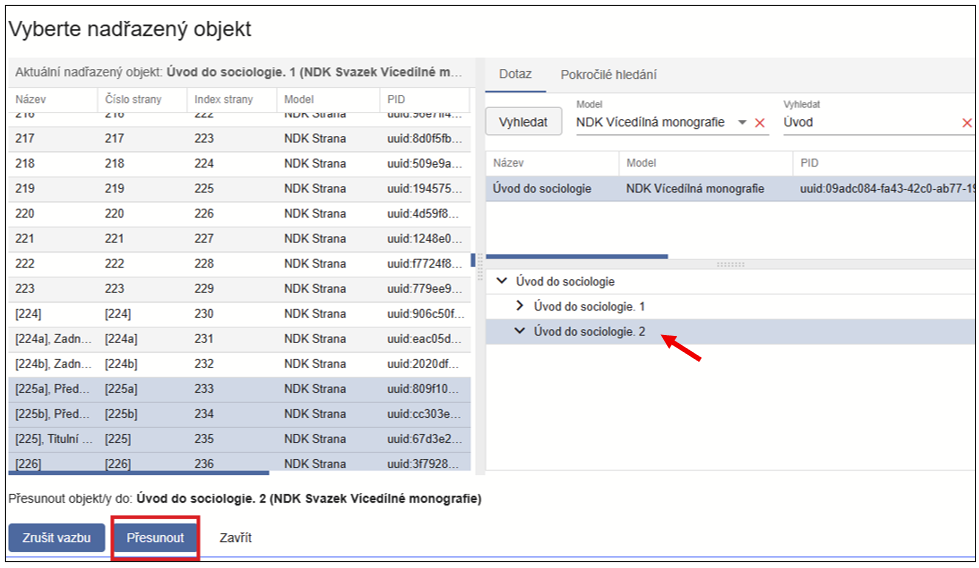This screenshot has width=979, height=568.
Task: Select the Úvod do sociologie. 2 tree item
Action: pos(590,332)
